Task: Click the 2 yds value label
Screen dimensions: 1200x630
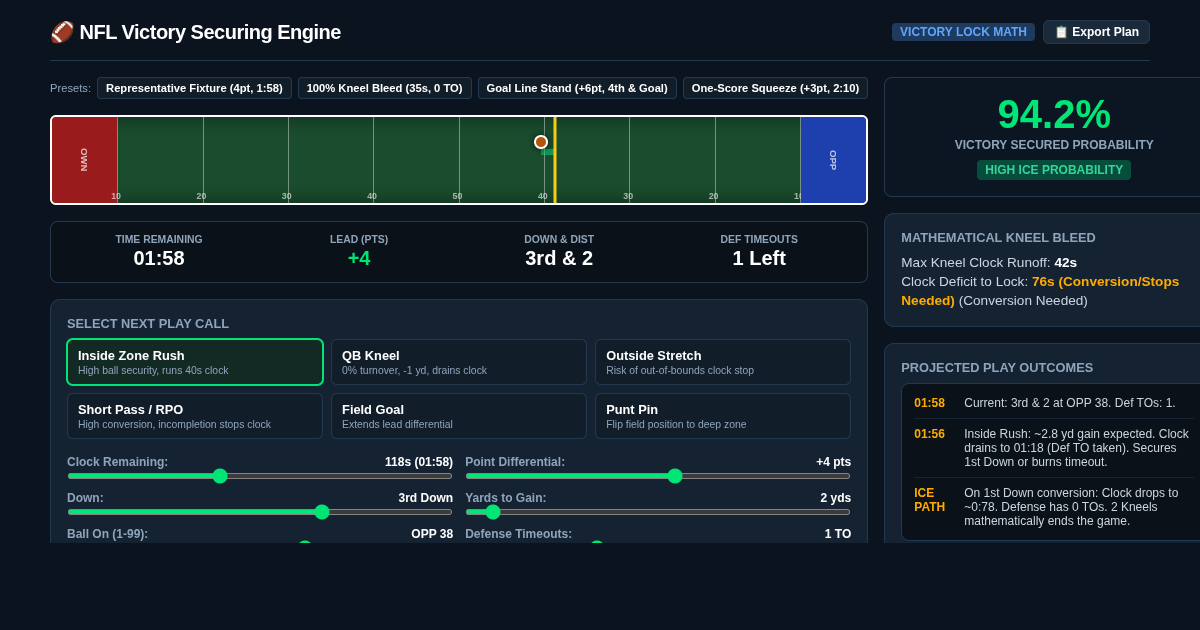Action: coord(836,498)
